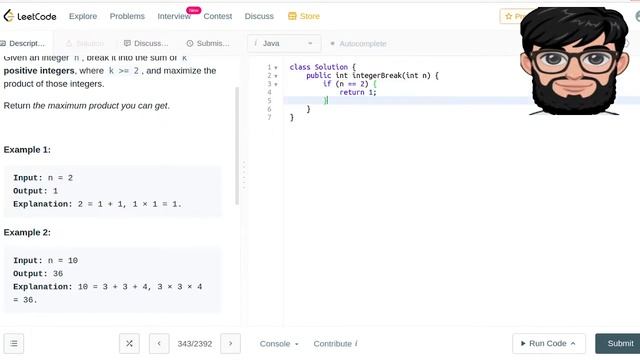640x360 pixels.
Task: Open the Problems page
Action: 127,16
